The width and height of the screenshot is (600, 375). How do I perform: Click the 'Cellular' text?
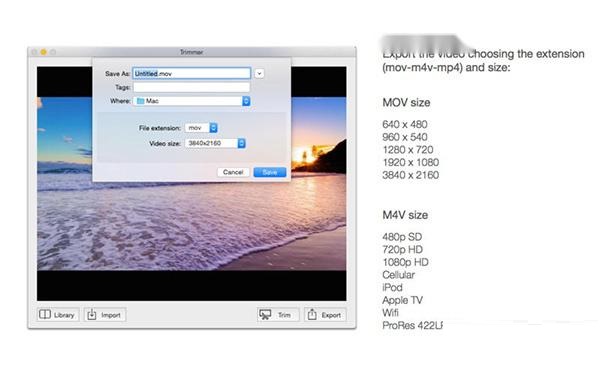(398, 275)
